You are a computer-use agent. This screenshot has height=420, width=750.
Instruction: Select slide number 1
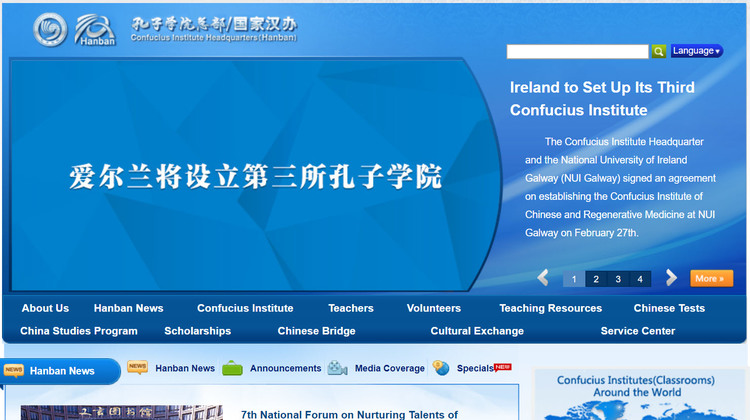click(574, 279)
